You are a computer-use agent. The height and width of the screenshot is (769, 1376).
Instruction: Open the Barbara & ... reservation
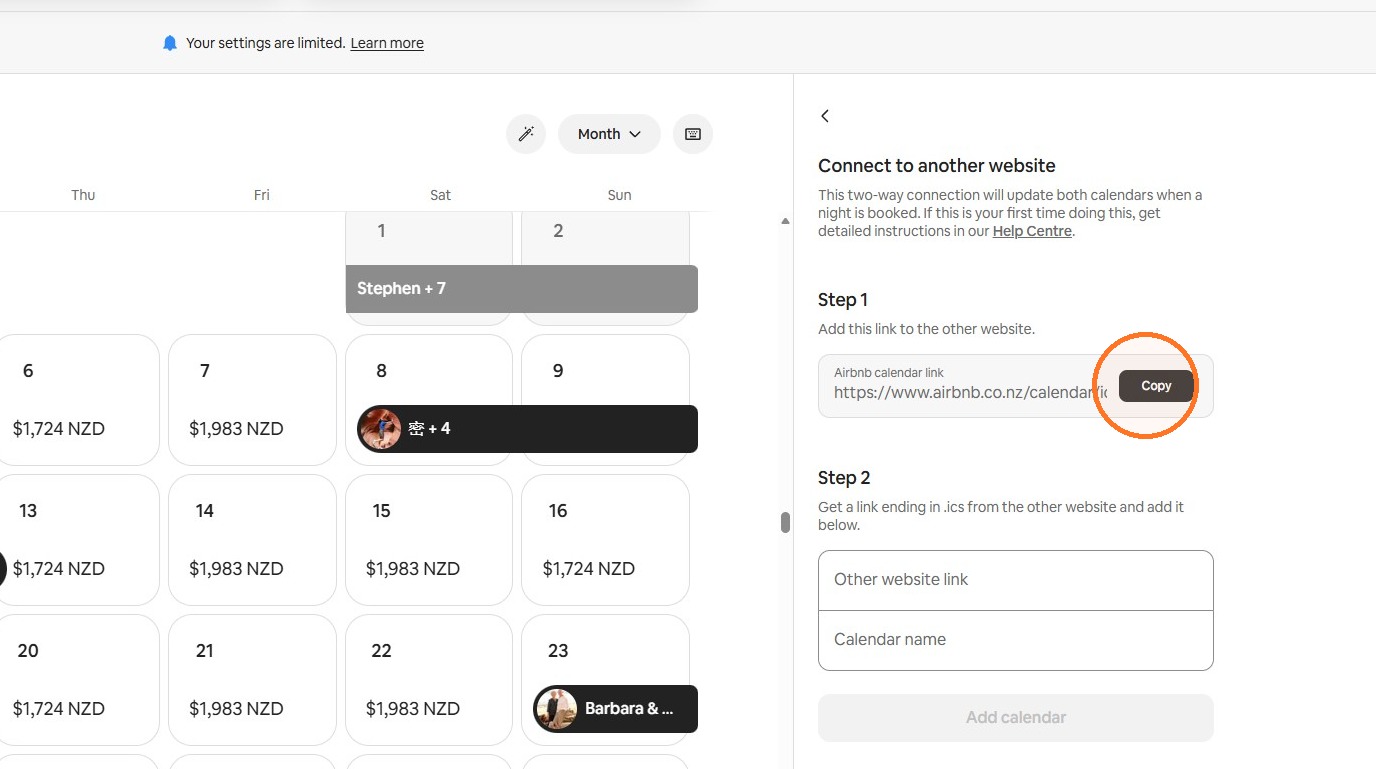coord(616,709)
